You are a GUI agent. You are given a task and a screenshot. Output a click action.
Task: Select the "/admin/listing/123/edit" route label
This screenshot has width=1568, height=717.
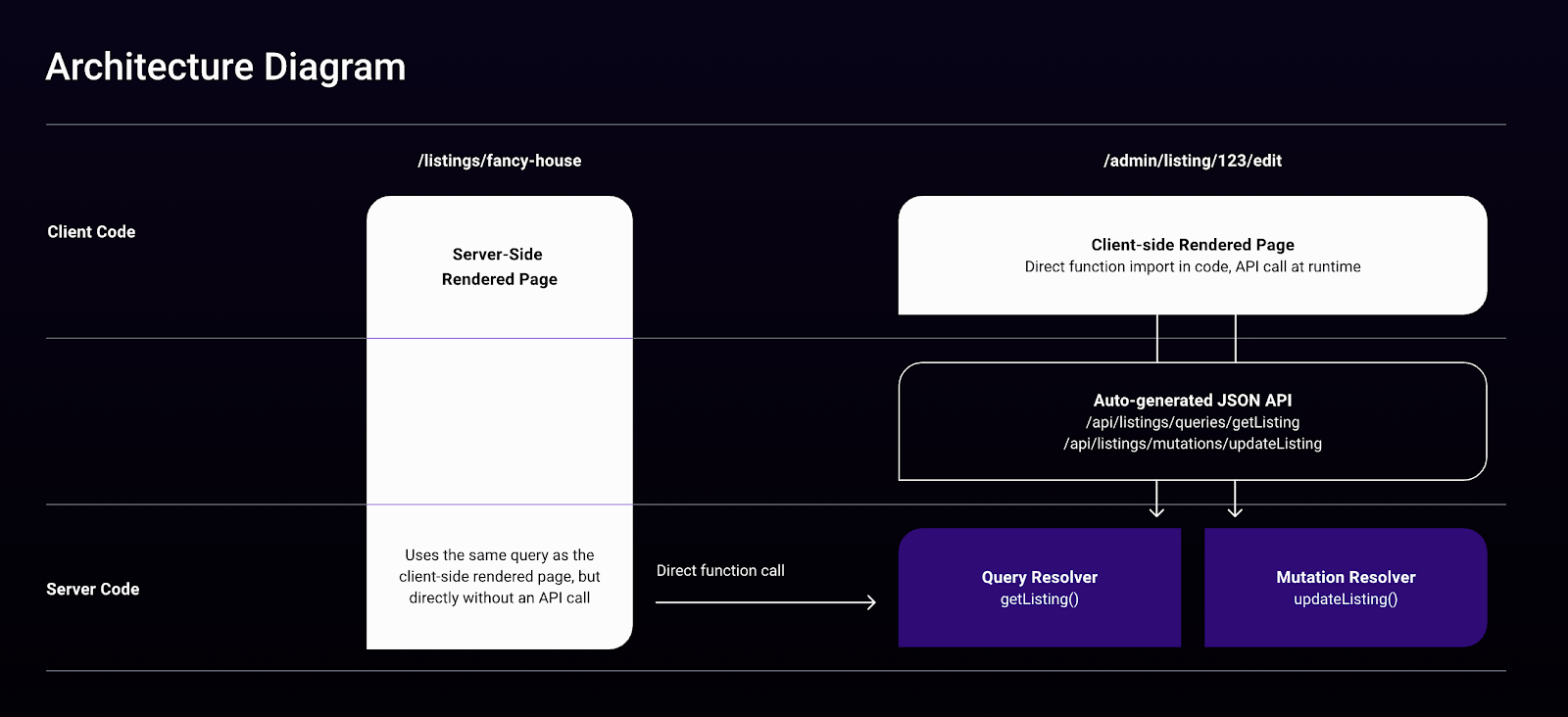coord(1193,161)
